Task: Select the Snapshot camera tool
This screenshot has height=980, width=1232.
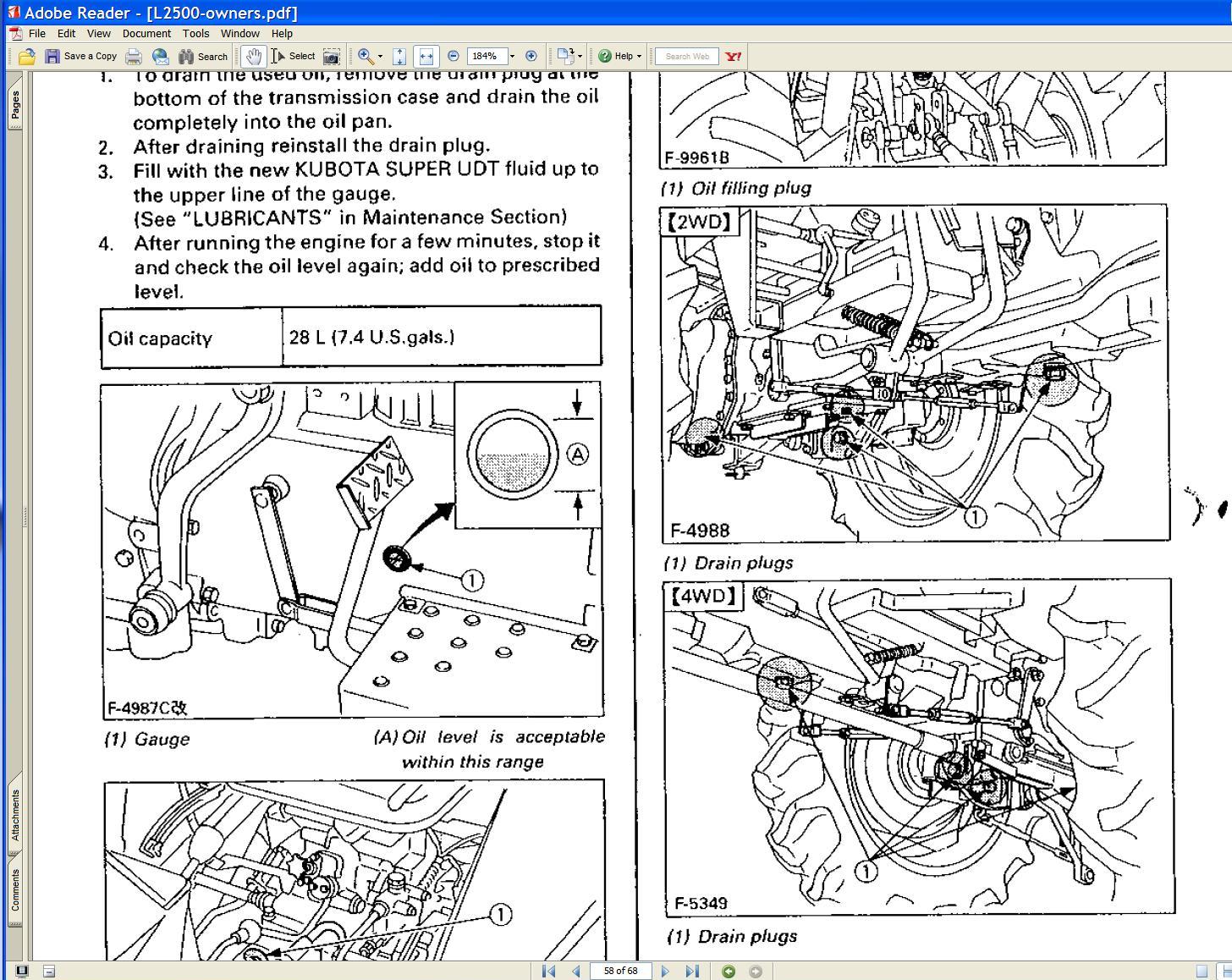Action: coord(332,57)
